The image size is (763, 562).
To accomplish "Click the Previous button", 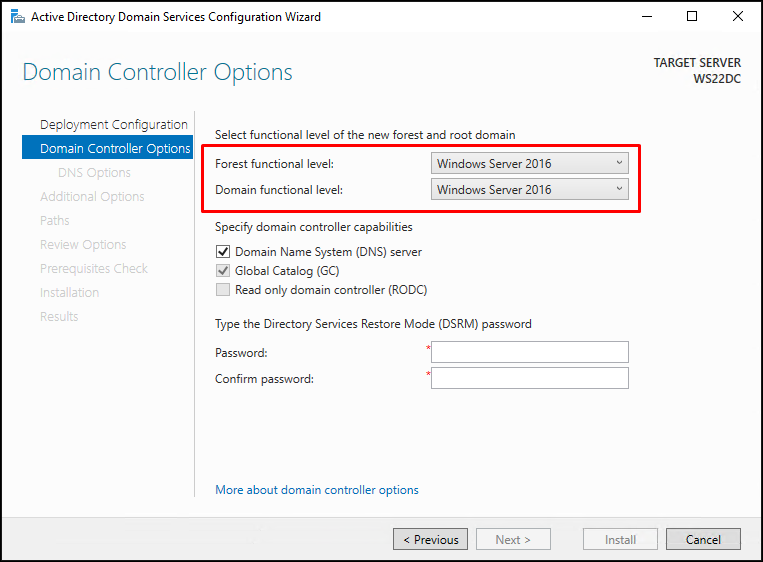I will tap(430, 539).
